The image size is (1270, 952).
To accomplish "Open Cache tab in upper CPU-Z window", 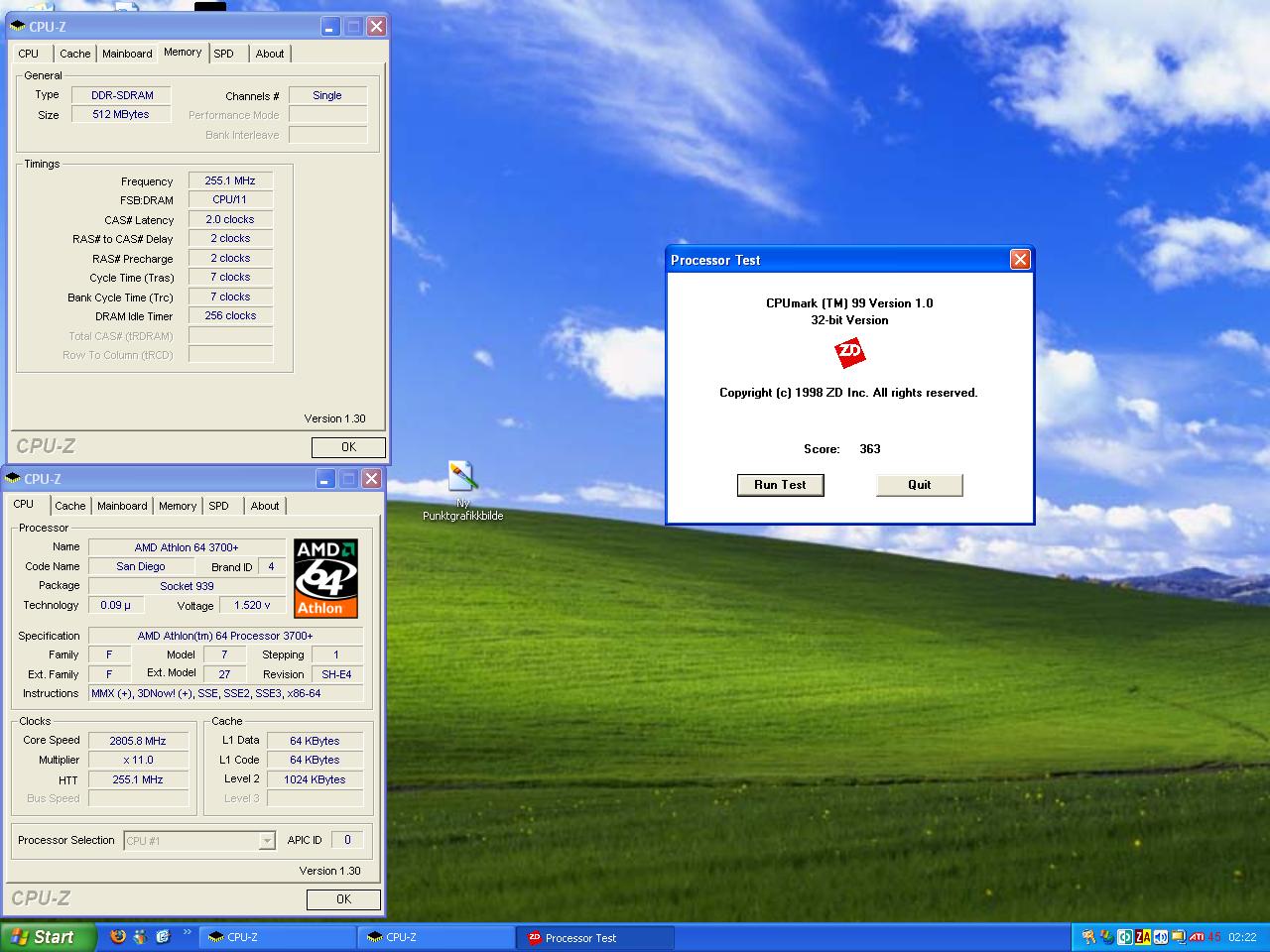I will point(74,54).
